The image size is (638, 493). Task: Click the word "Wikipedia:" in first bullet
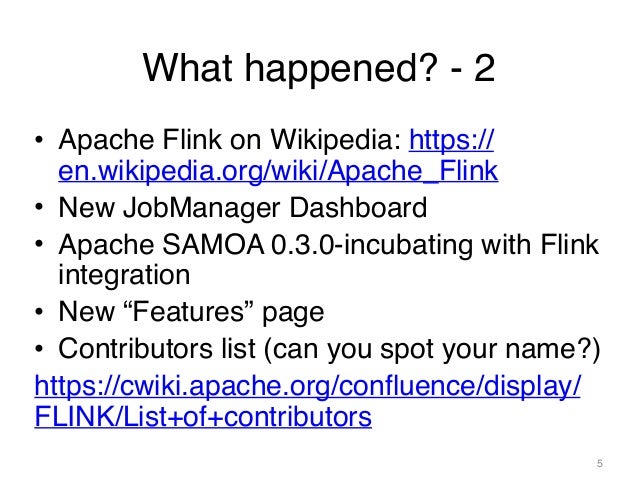(336, 140)
